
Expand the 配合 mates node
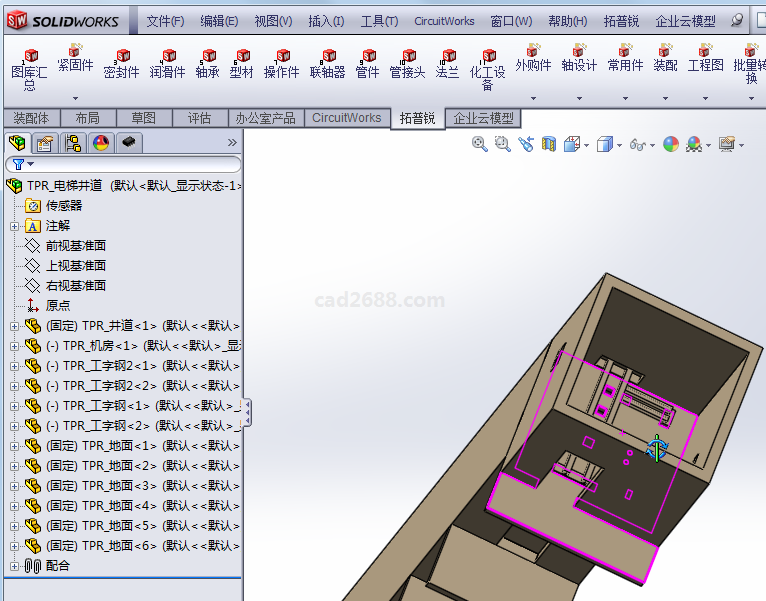click(x=14, y=566)
